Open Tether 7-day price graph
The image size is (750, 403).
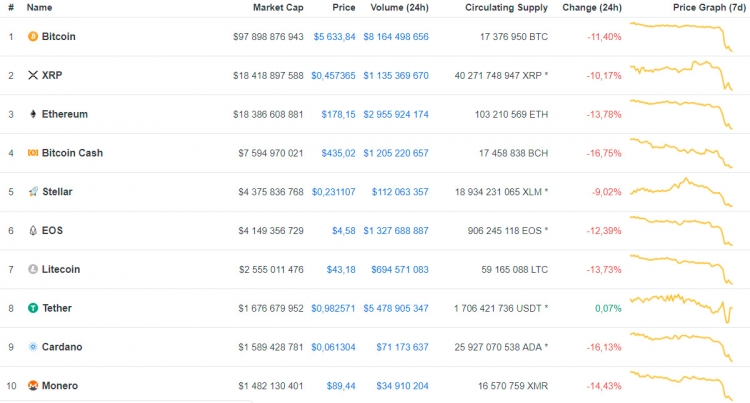click(681, 308)
